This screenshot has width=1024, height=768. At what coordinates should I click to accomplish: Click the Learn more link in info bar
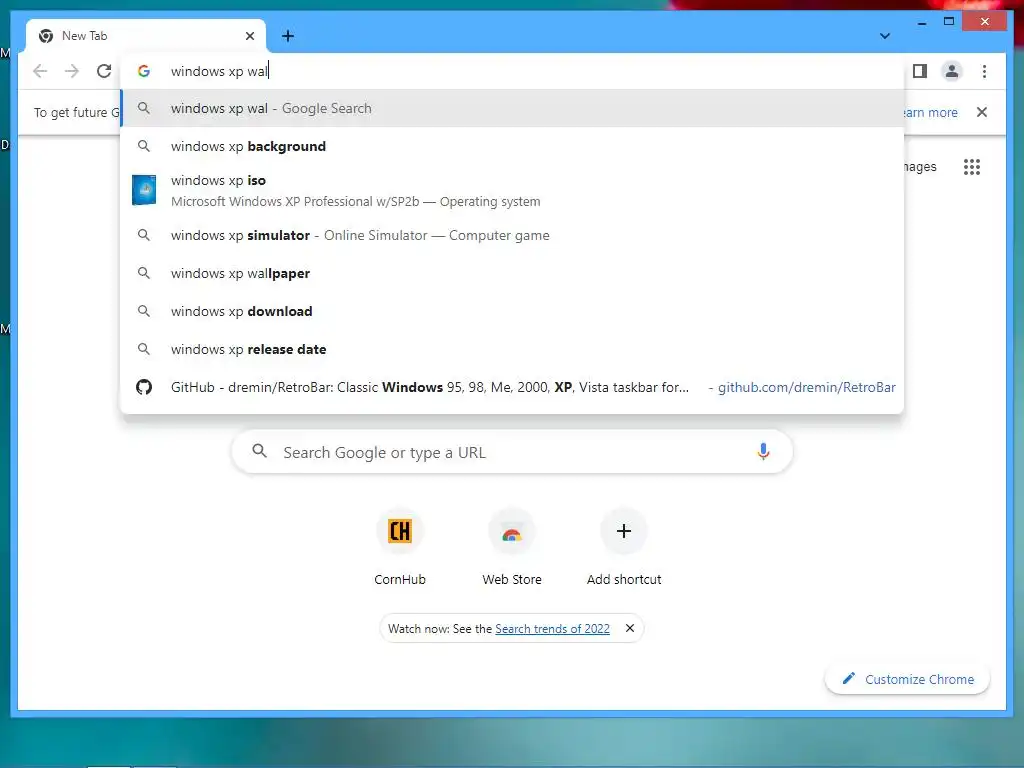930,112
